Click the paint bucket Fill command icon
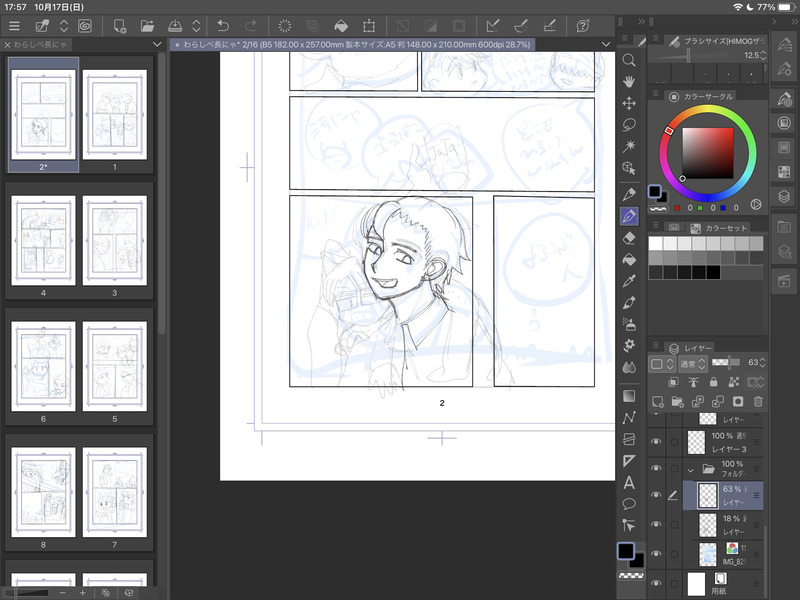Screen dimensions: 800x600 coord(341,26)
